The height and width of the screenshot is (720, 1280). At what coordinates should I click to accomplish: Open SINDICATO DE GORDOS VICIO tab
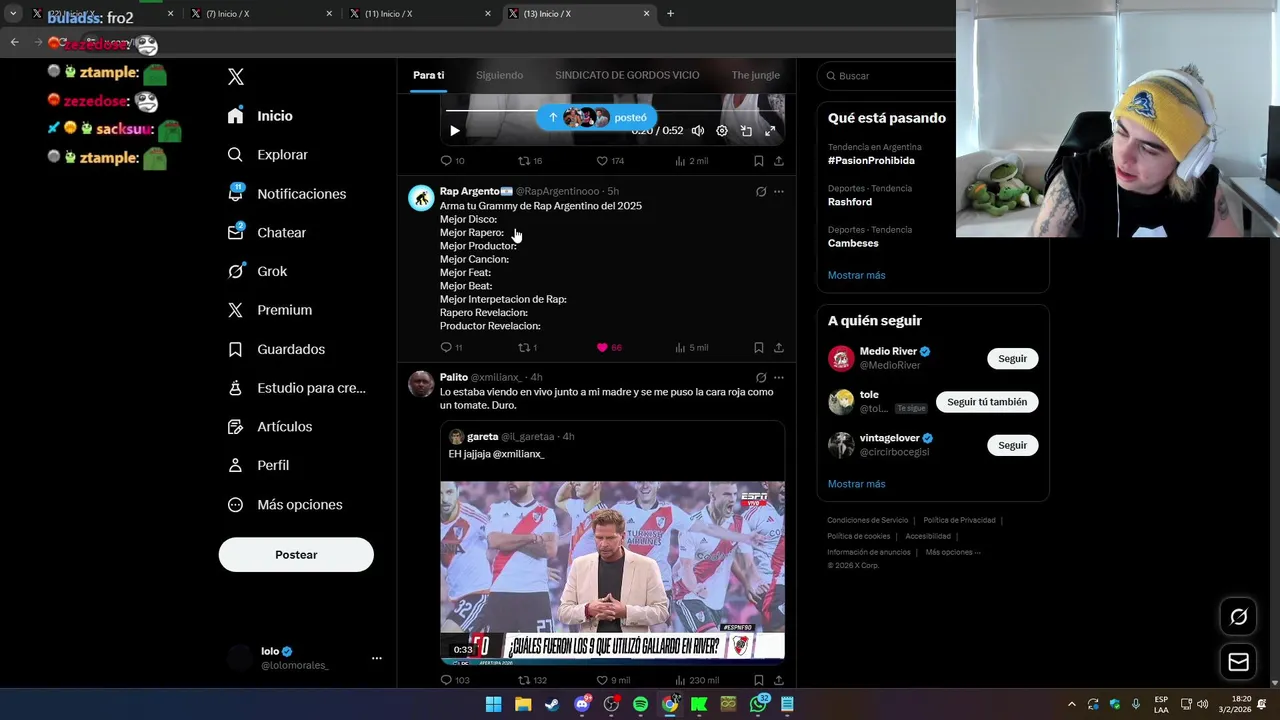627,75
